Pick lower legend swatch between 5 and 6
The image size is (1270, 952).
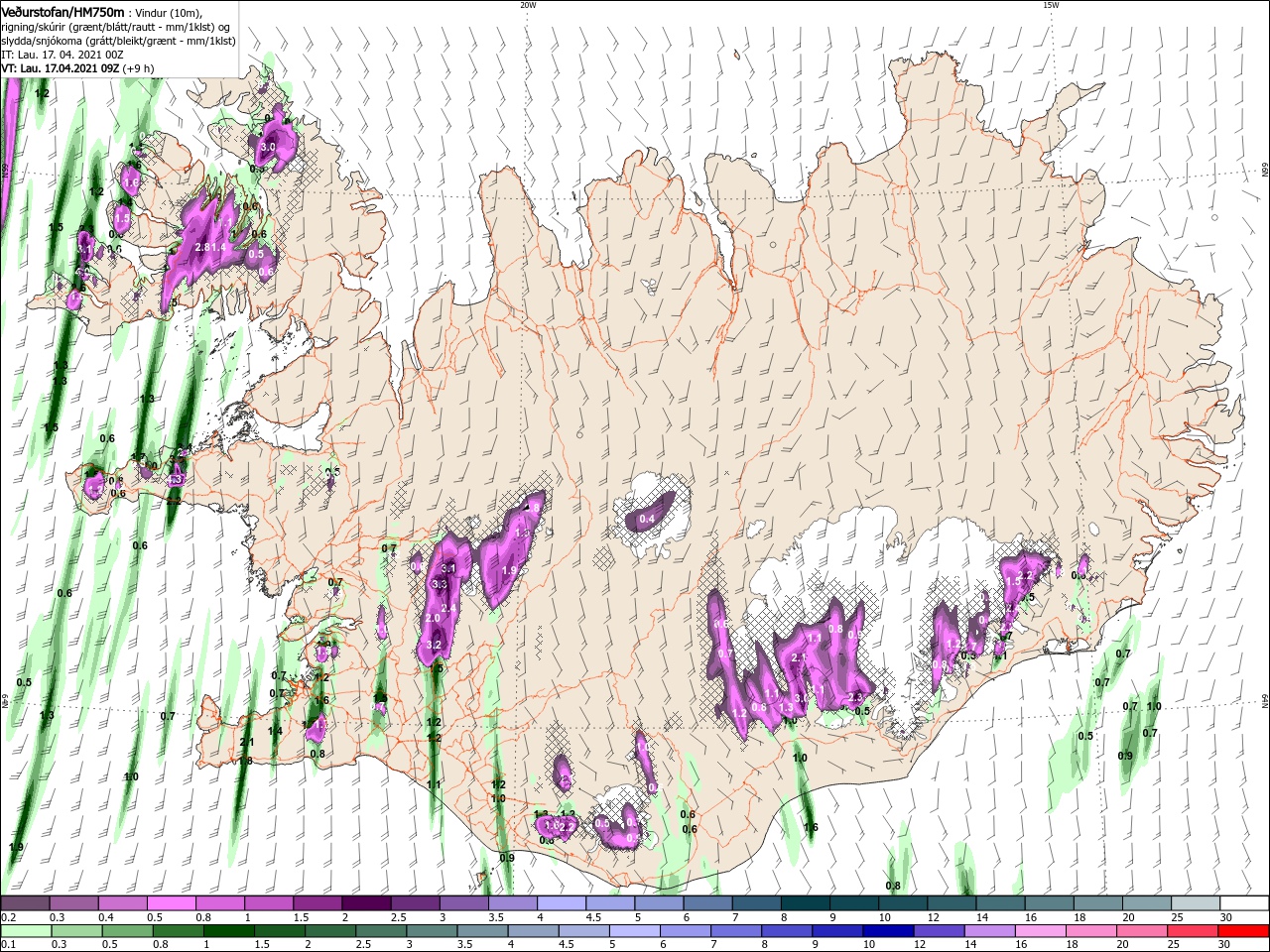(x=633, y=931)
